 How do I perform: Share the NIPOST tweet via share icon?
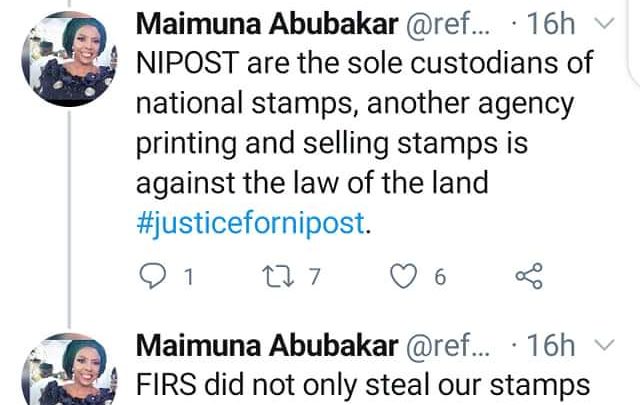pos(527,277)
